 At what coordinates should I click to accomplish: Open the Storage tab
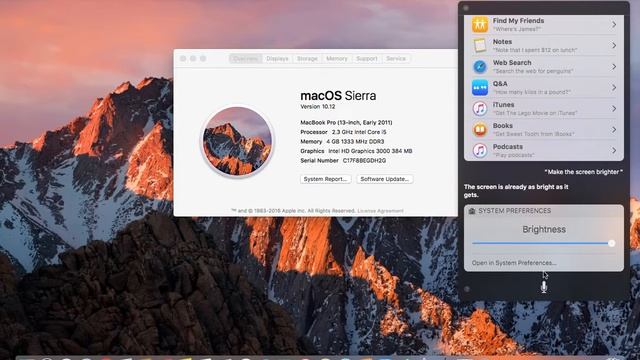click(x=307, y=59)
